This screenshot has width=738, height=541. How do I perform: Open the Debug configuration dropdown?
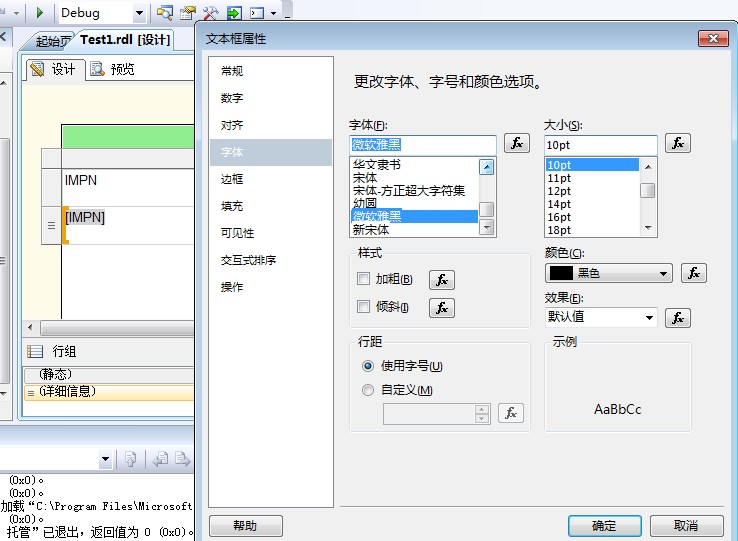click(x=139, y=13)
